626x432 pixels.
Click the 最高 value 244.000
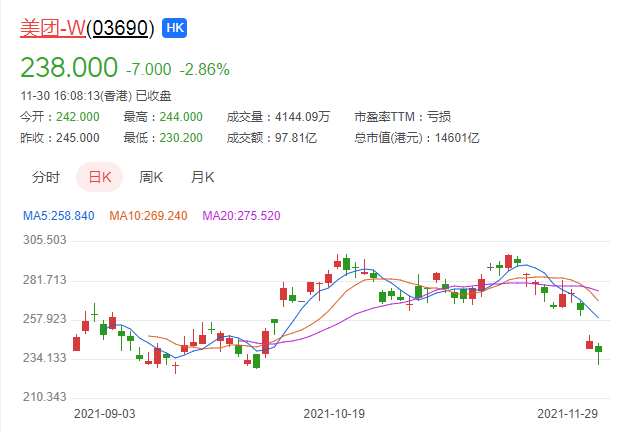181,117
